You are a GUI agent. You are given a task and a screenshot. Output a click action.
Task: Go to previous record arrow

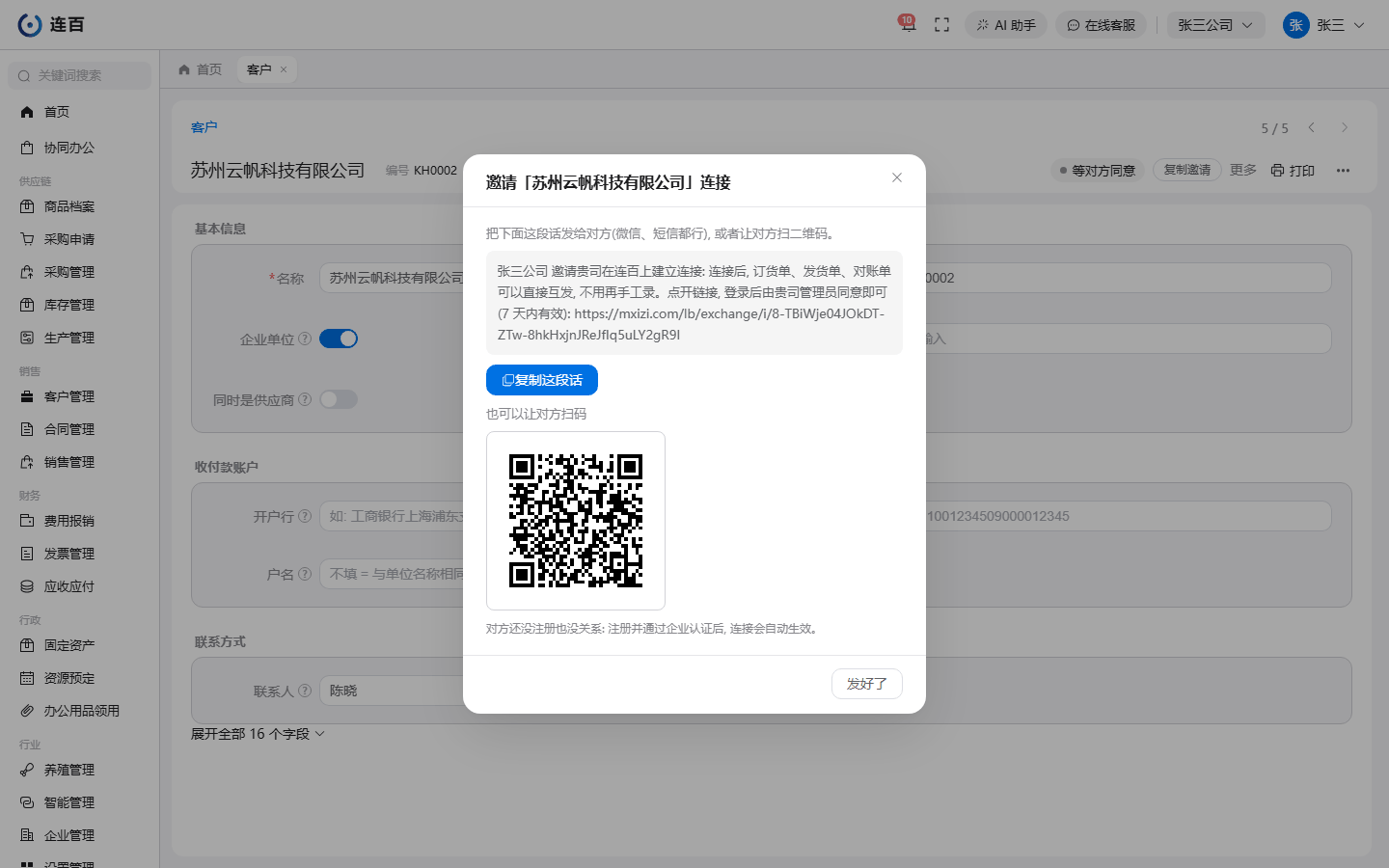click(1312, 127)
